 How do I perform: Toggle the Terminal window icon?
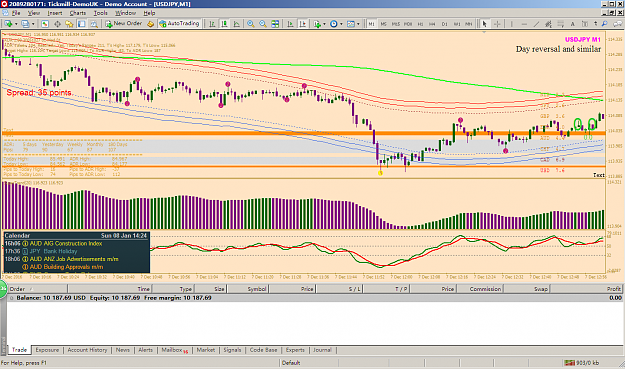(81, 24)
